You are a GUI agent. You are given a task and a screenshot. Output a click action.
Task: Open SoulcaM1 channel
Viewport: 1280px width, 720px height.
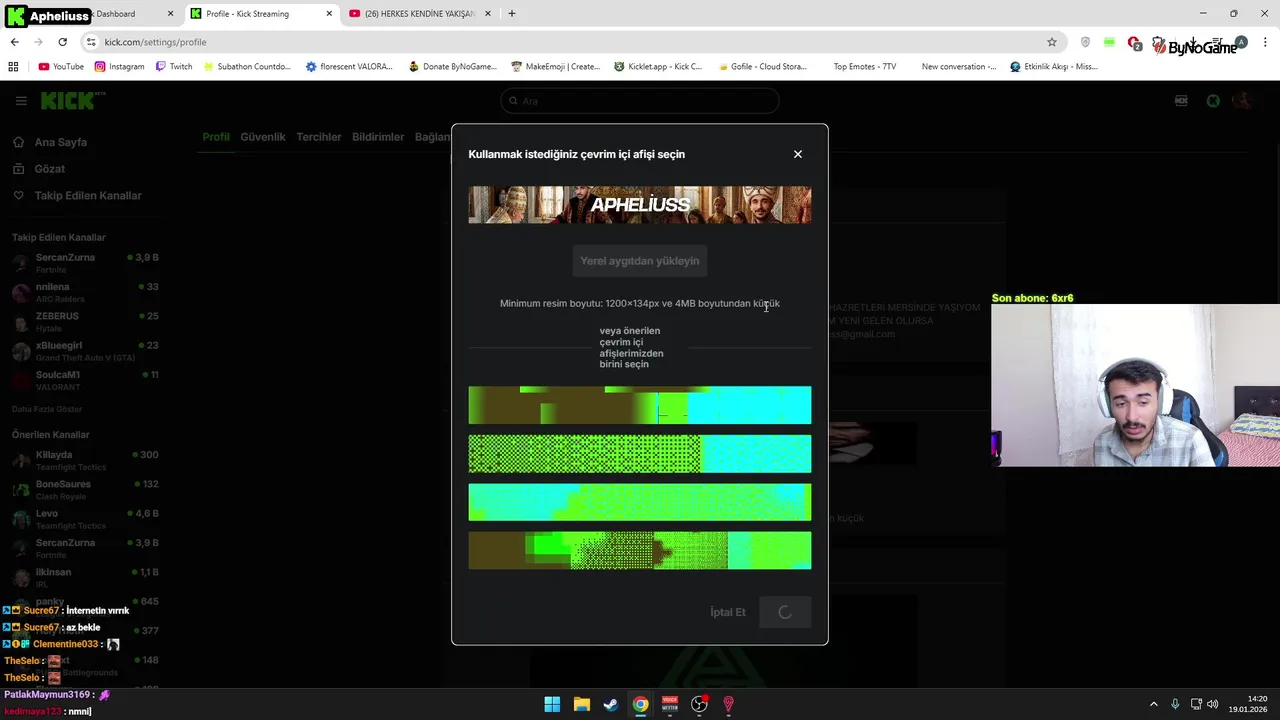[x=85, y=380]
